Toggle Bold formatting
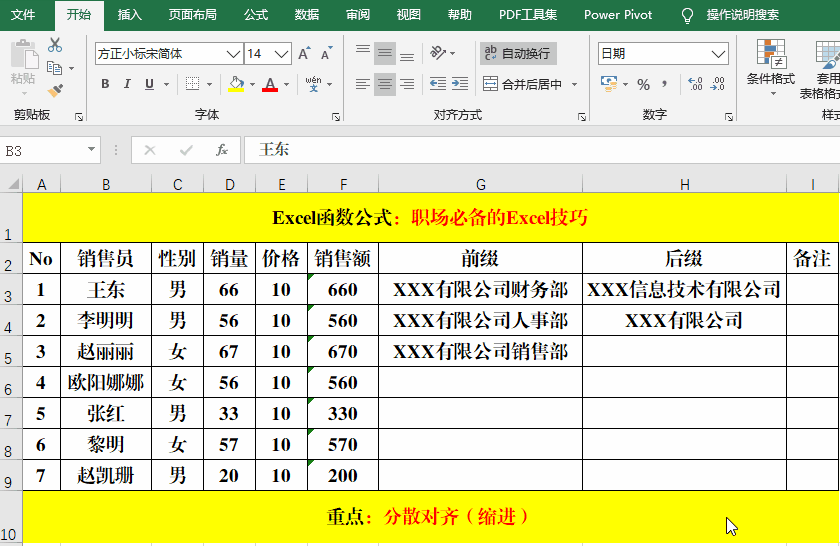Viewport: 840px width, 546px height. pyautogui.click(x=105, y=84)
